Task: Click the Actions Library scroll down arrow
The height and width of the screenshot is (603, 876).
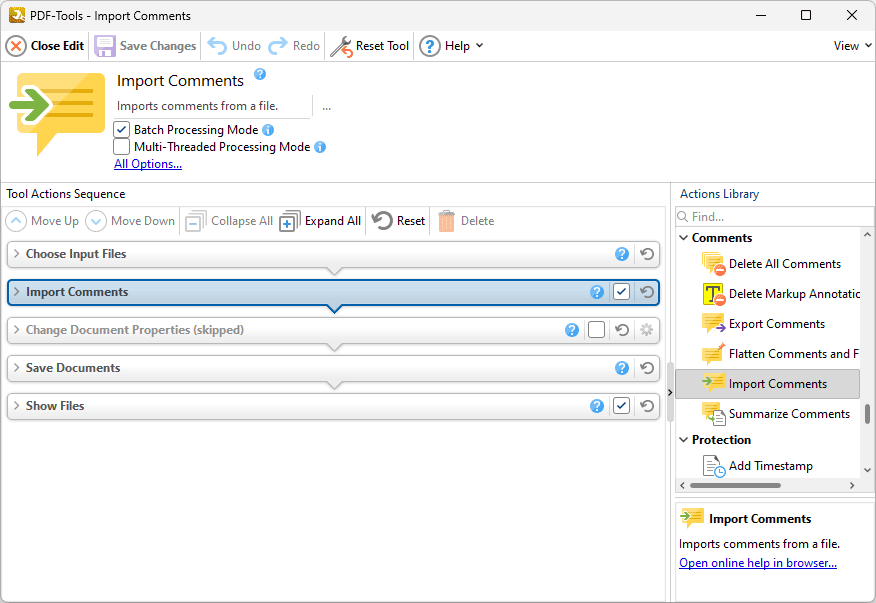Action: pyautogui.click(x=867, y=470)
